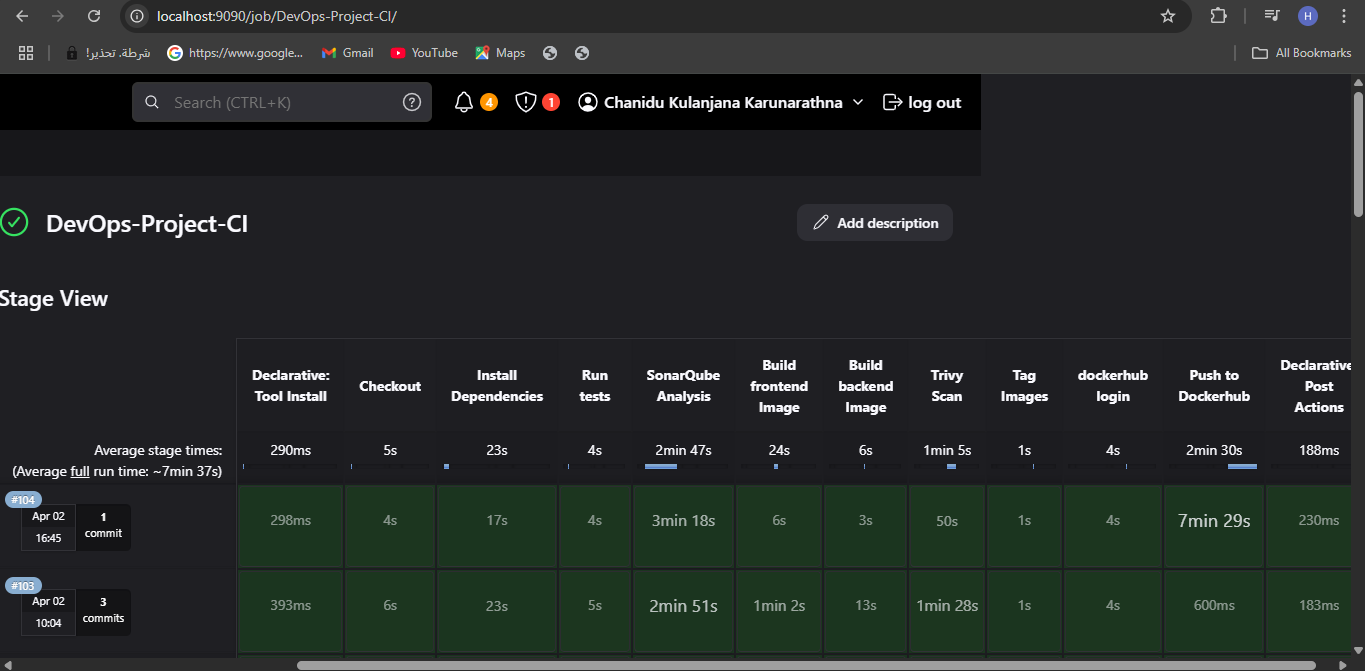The height and width of the screenshot is (671, 1365).
Task: Open the Google bookmark link
Action: coord(235,53)
